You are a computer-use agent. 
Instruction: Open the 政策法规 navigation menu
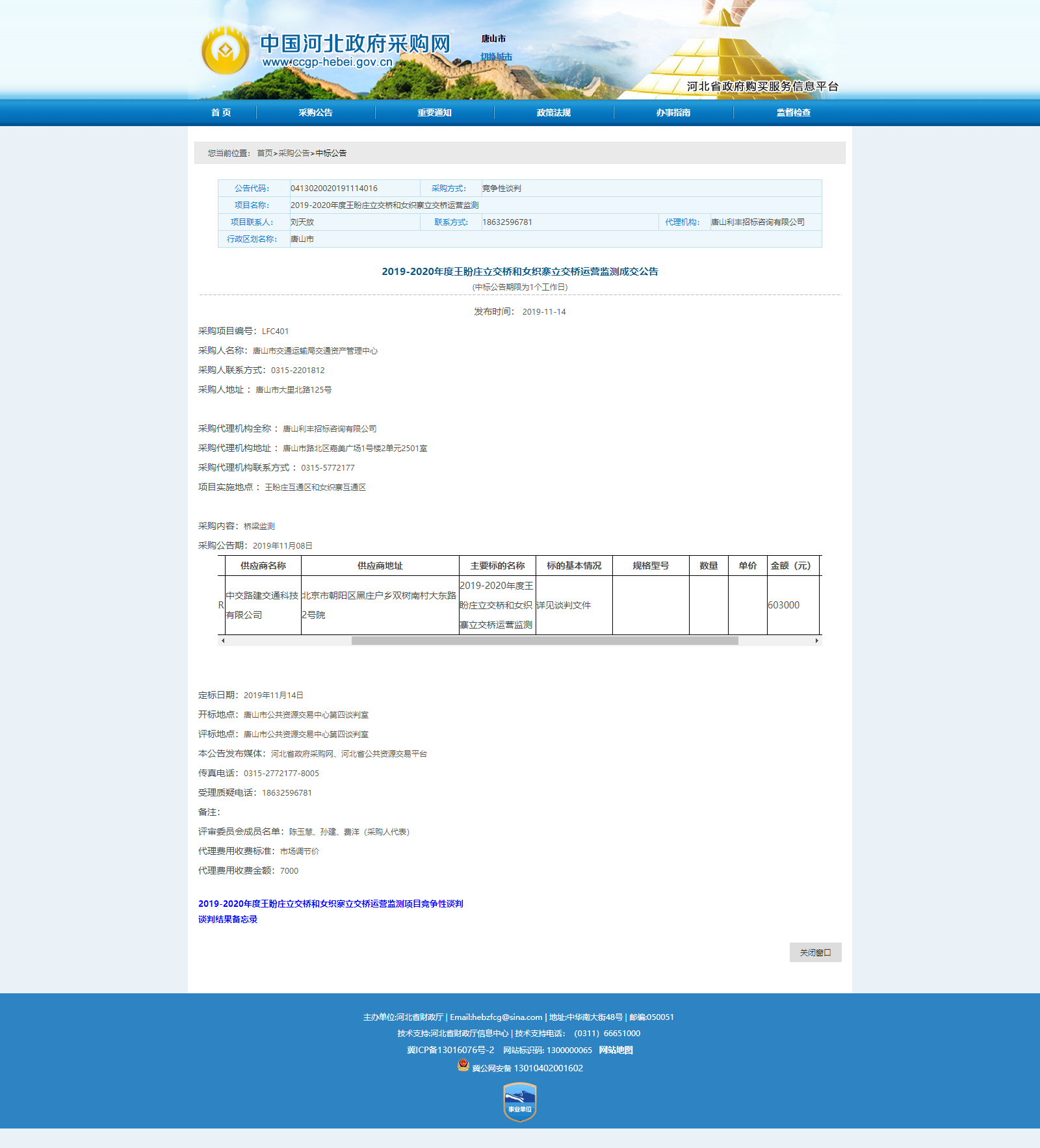[554, 112]
